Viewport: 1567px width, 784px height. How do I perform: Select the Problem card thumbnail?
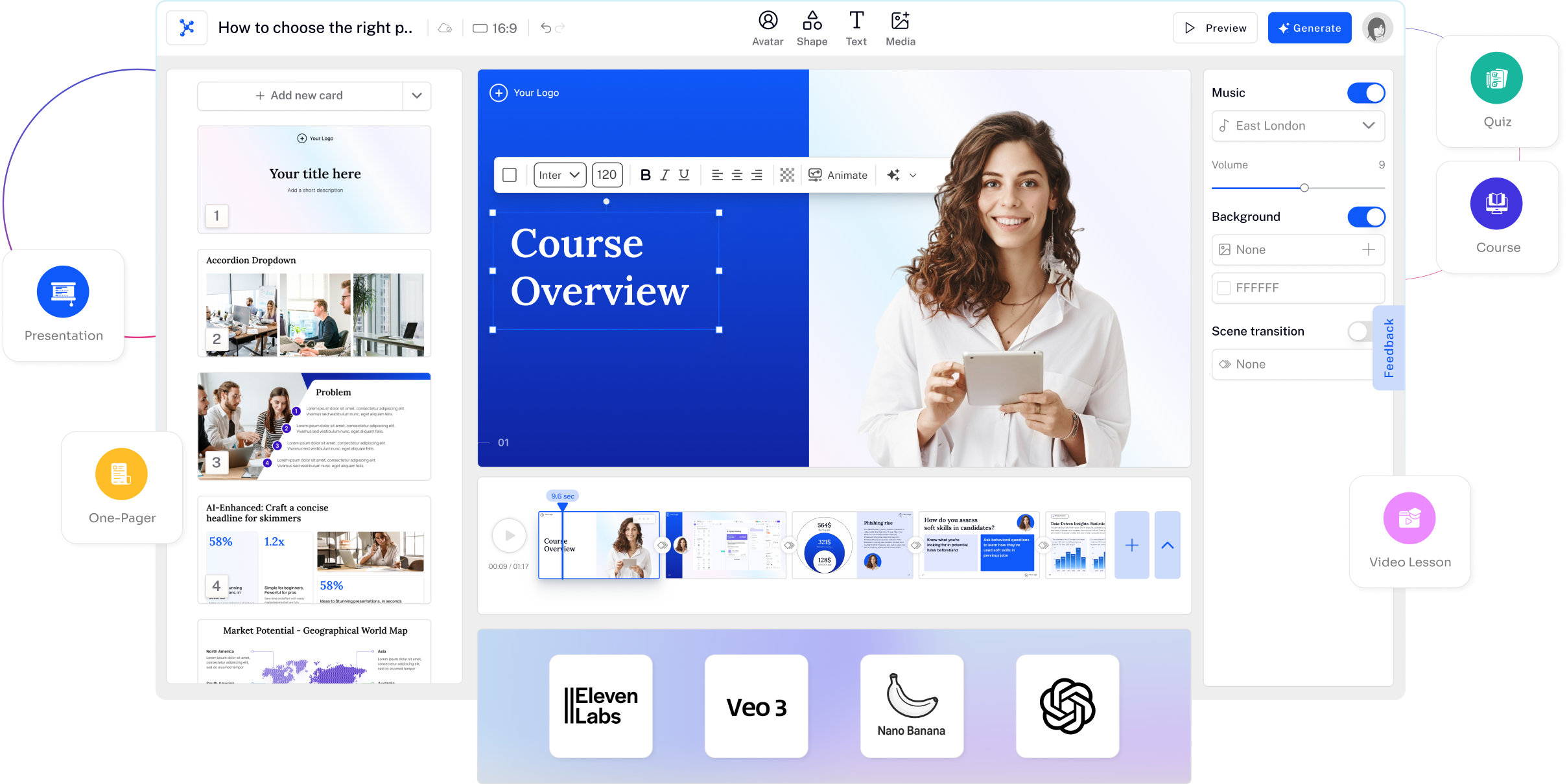coord(314,426)
